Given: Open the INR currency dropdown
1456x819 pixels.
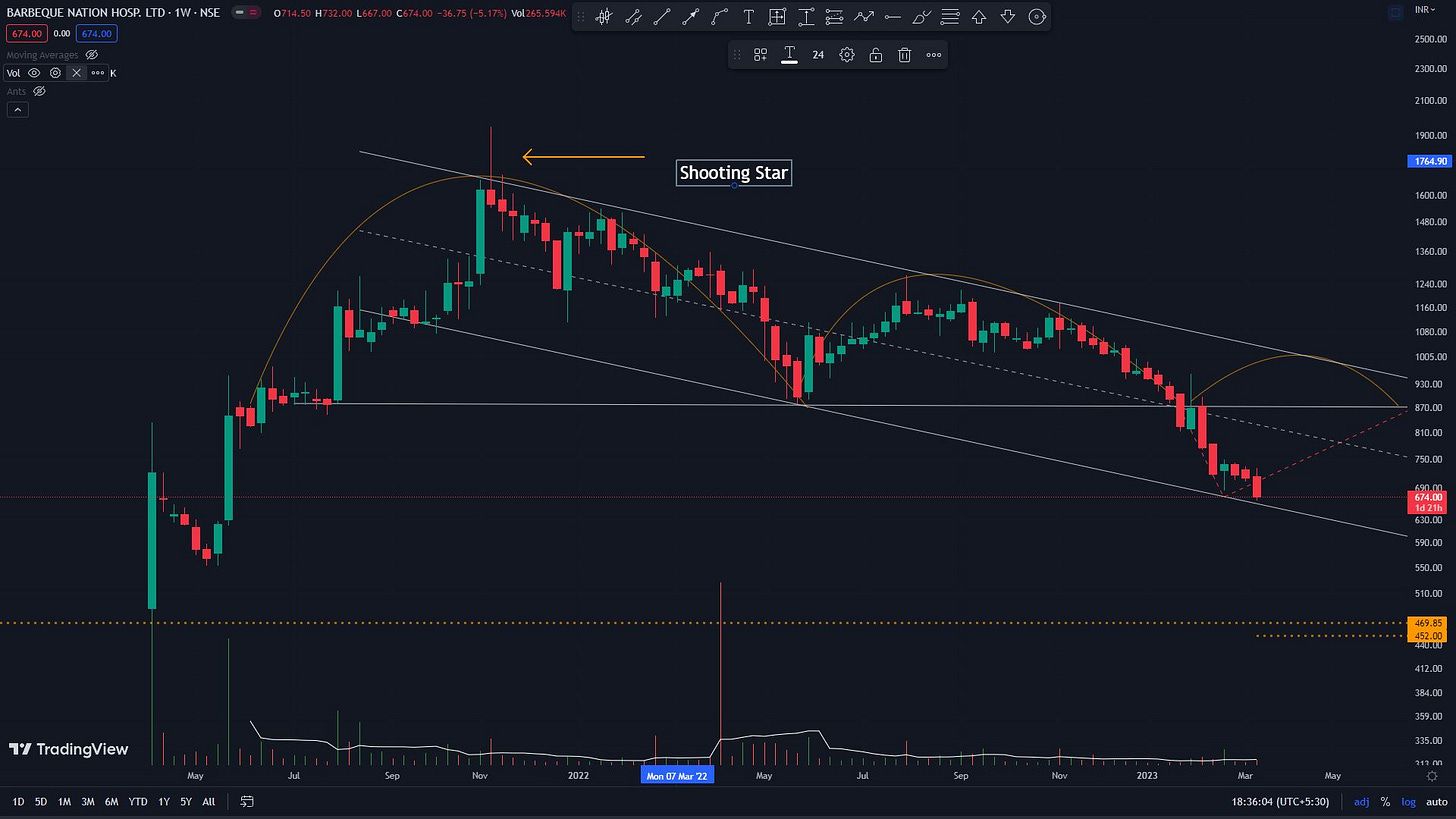Looking at the screenshot, I should [x=1426, y=10].
